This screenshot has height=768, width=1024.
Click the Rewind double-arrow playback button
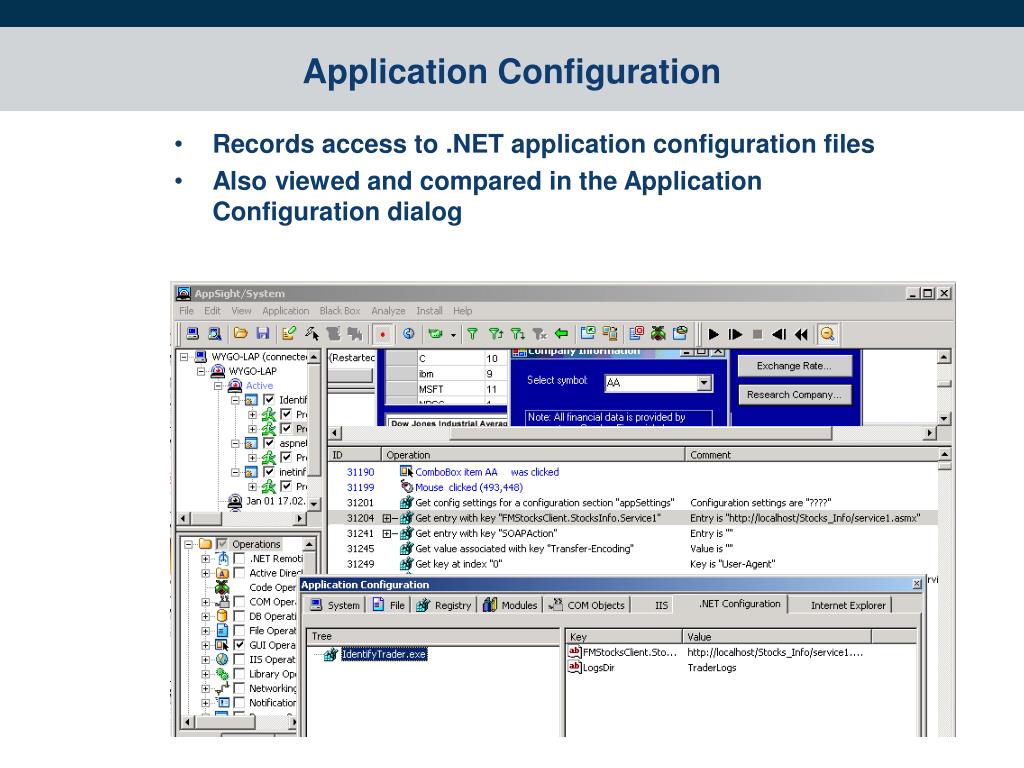point(801,334)
